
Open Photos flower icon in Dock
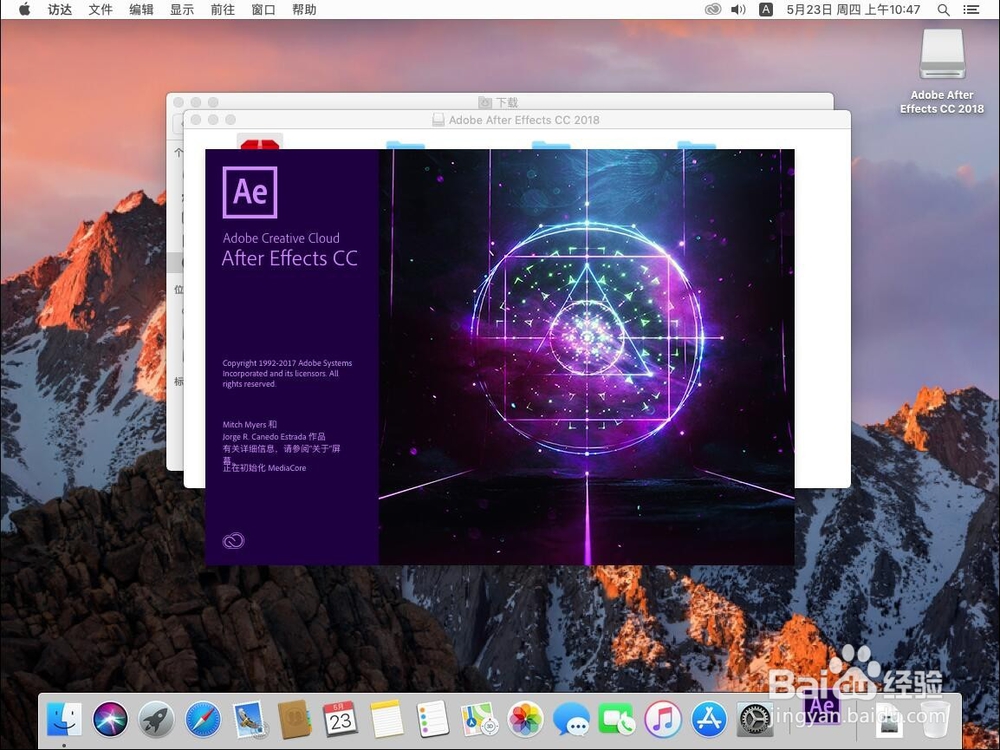526,719
